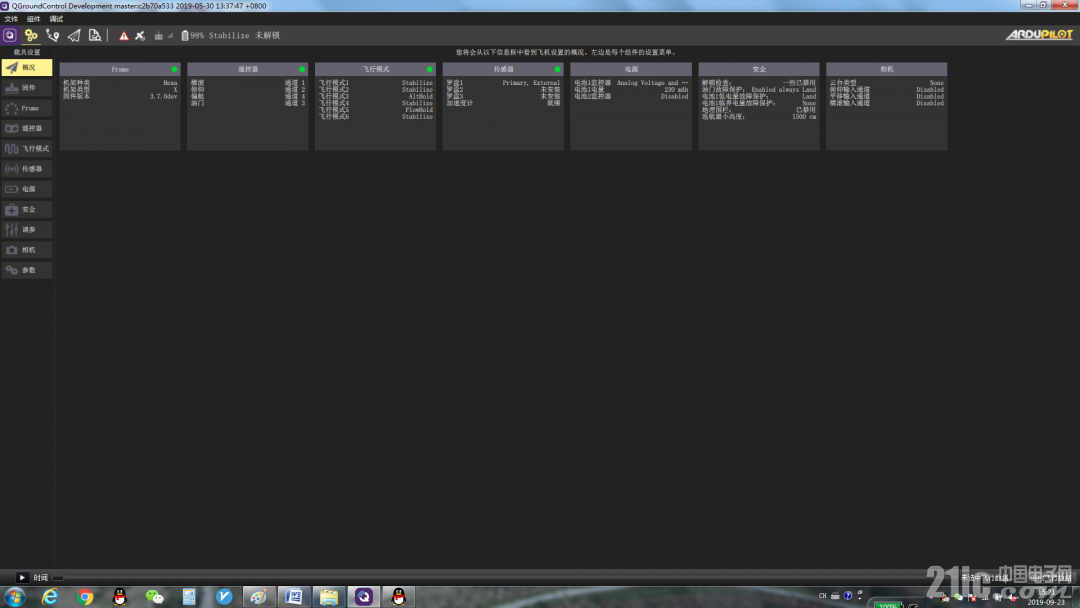Screen dimensions: 1080x608
Task: Click the 相机 summary card header
Action: point(886,70)
